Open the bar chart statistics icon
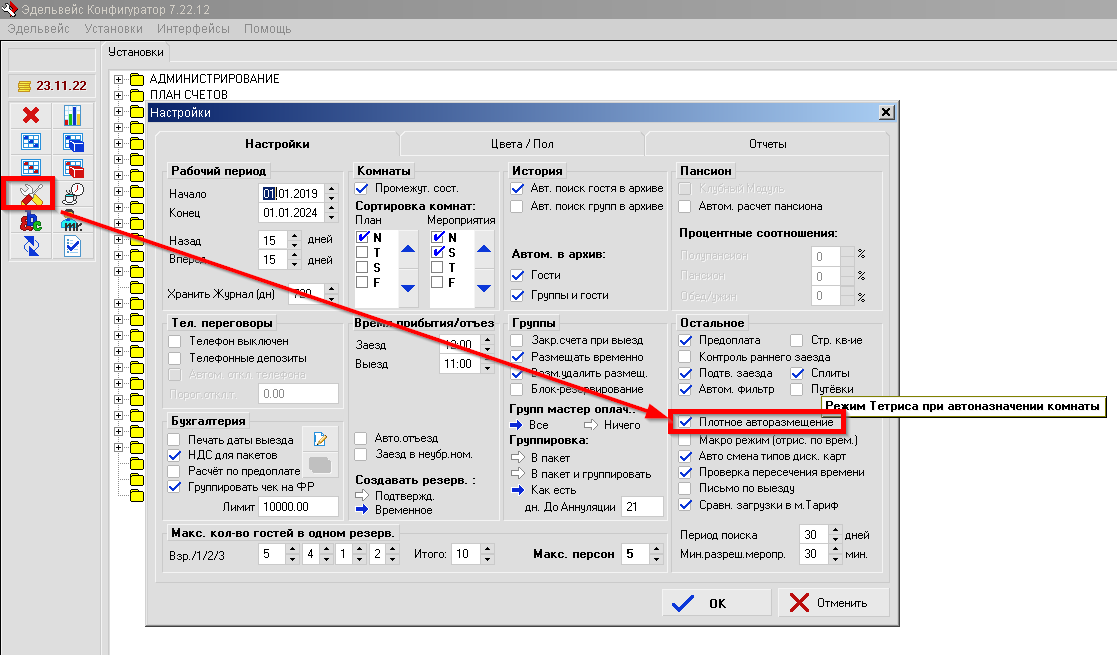 73,116
